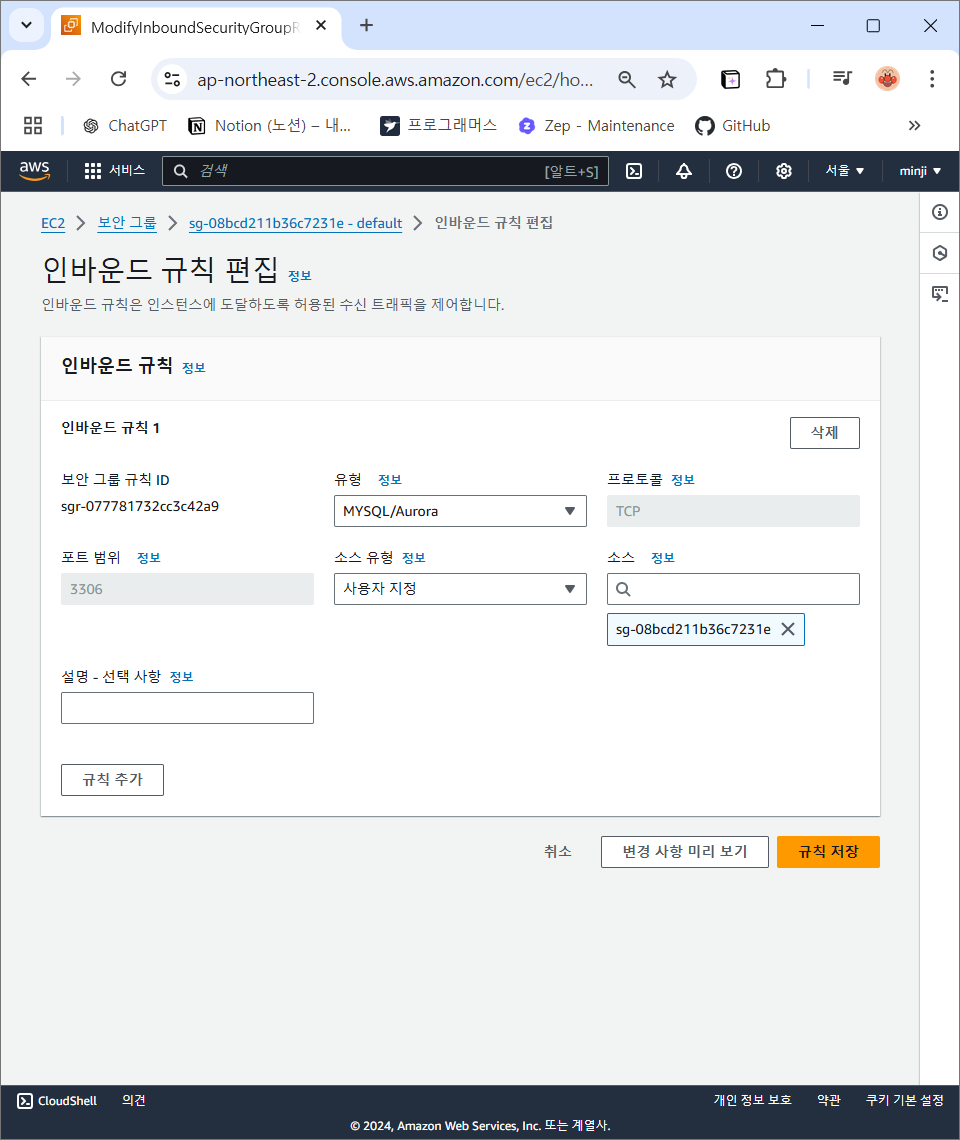Viewport: 960px width, 1140px height.
Task: Click the 규칙 저장 save rules button
Action: [x=828, y=851]
